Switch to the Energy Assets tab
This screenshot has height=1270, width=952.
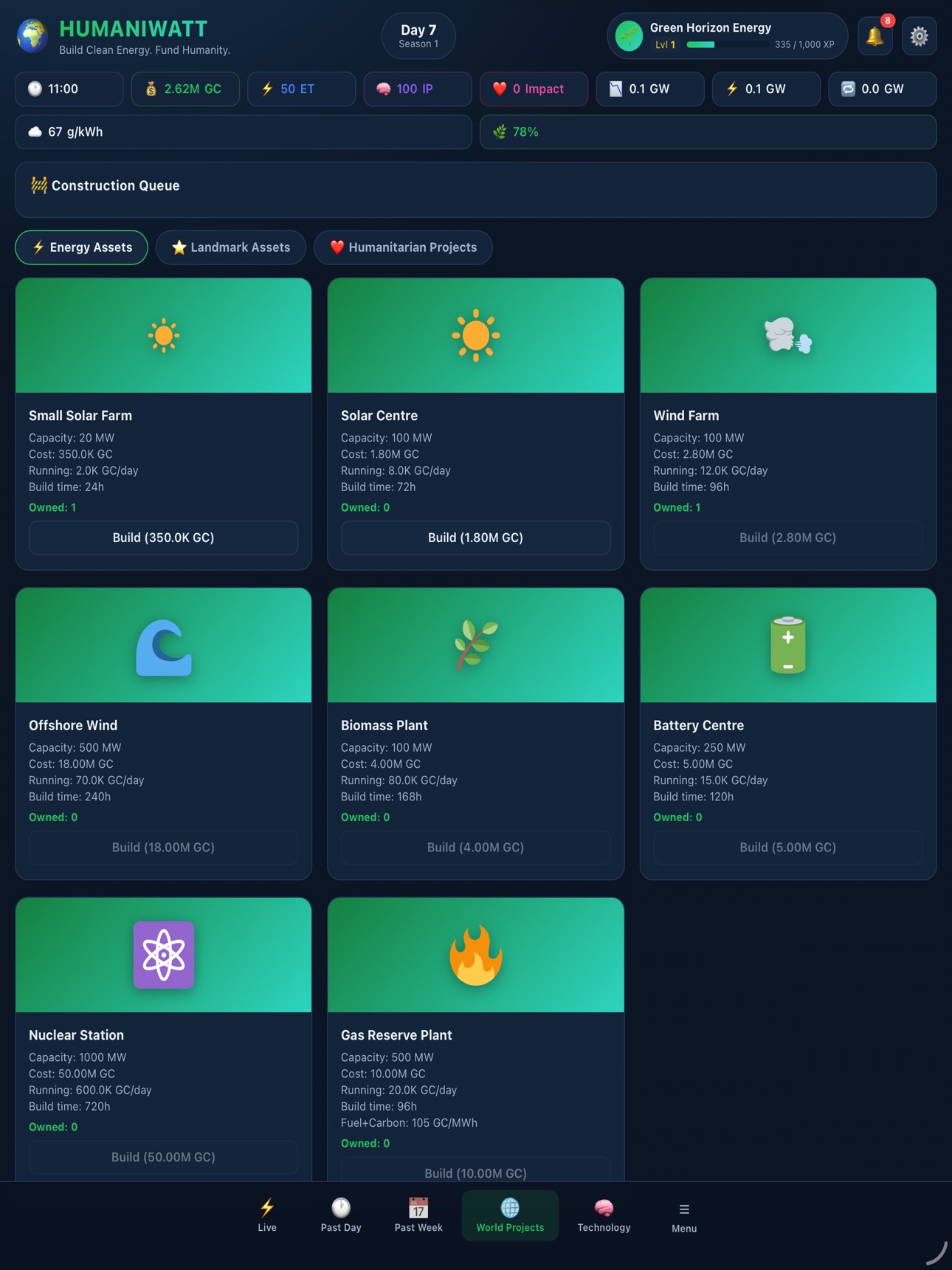[82, 247]
